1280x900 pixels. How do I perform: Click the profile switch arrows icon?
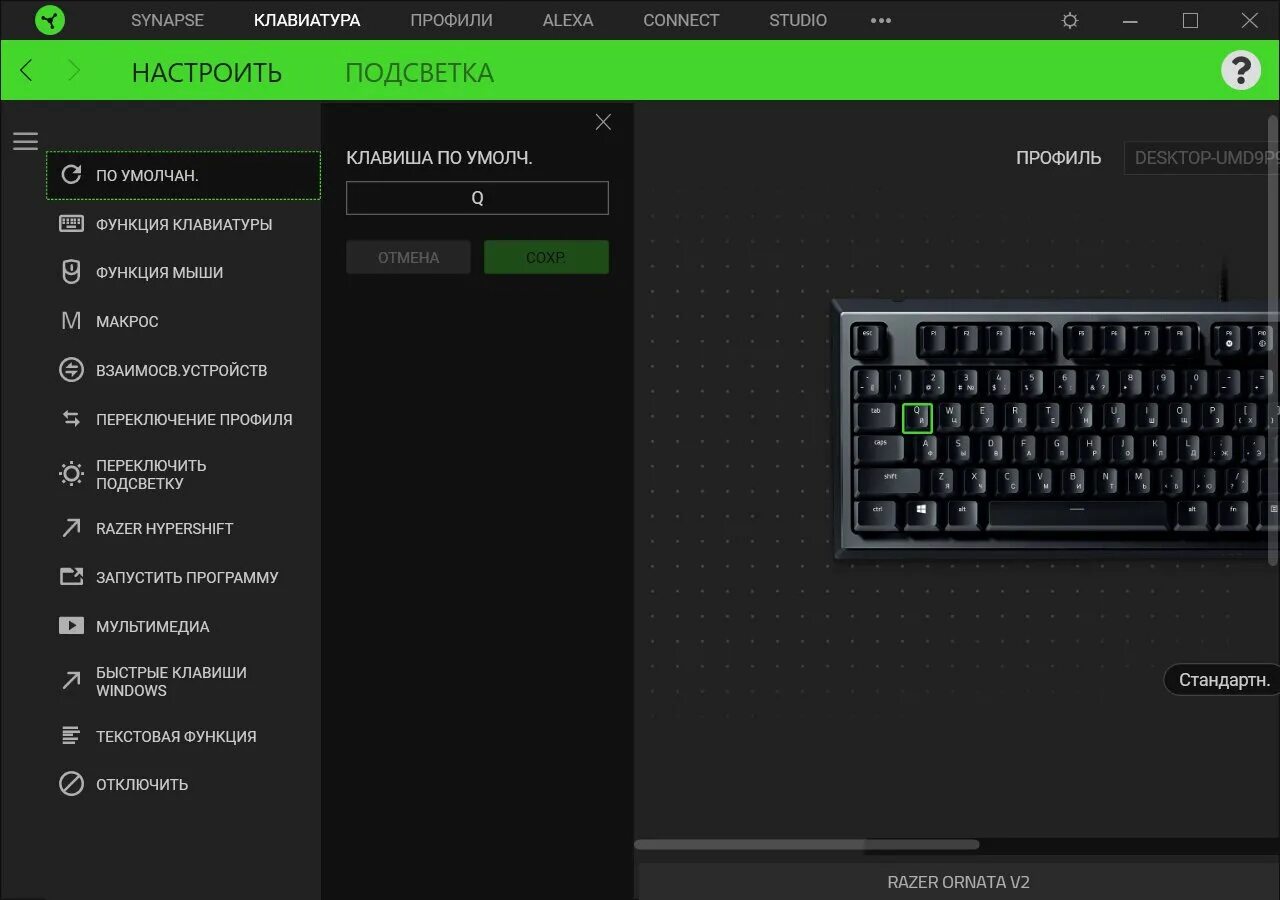(71, 419)
